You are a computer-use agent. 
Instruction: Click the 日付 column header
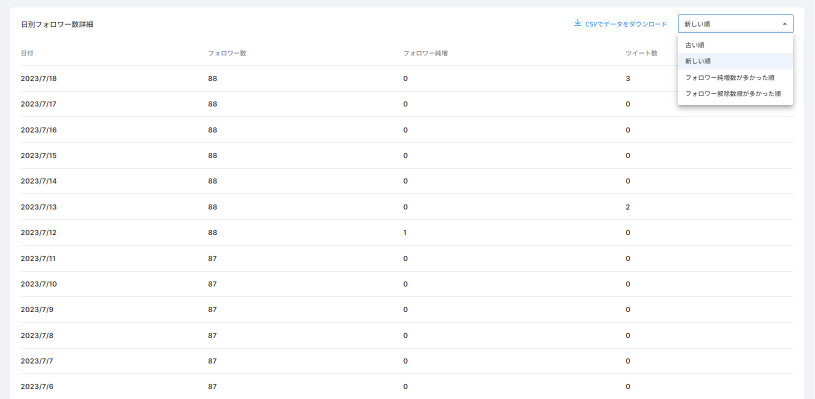pos(27,54)
